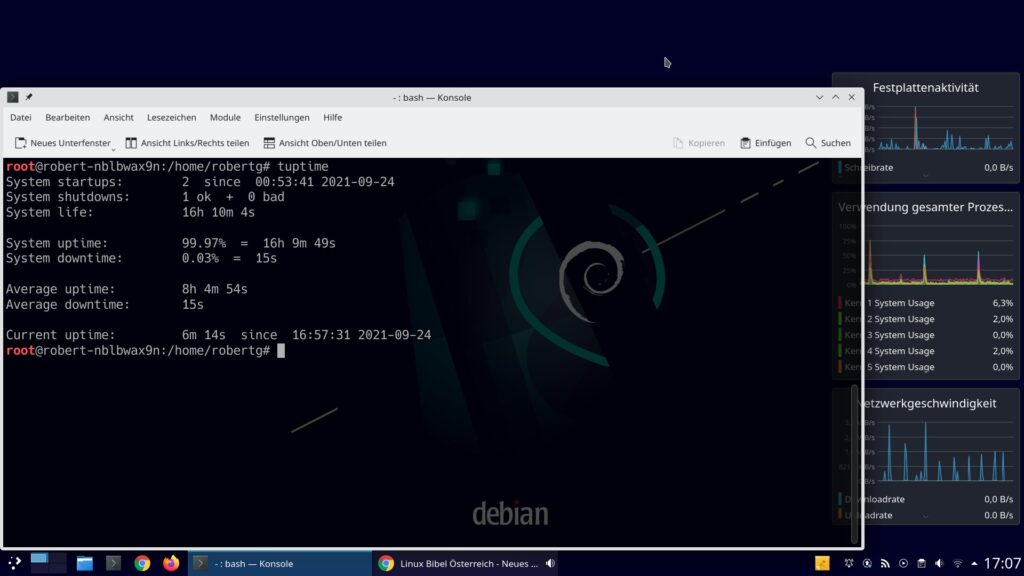Click the '99.97%' uptime value
Image resolution: width=1024 pixels, height=576 pixels.
coord(204,243)
